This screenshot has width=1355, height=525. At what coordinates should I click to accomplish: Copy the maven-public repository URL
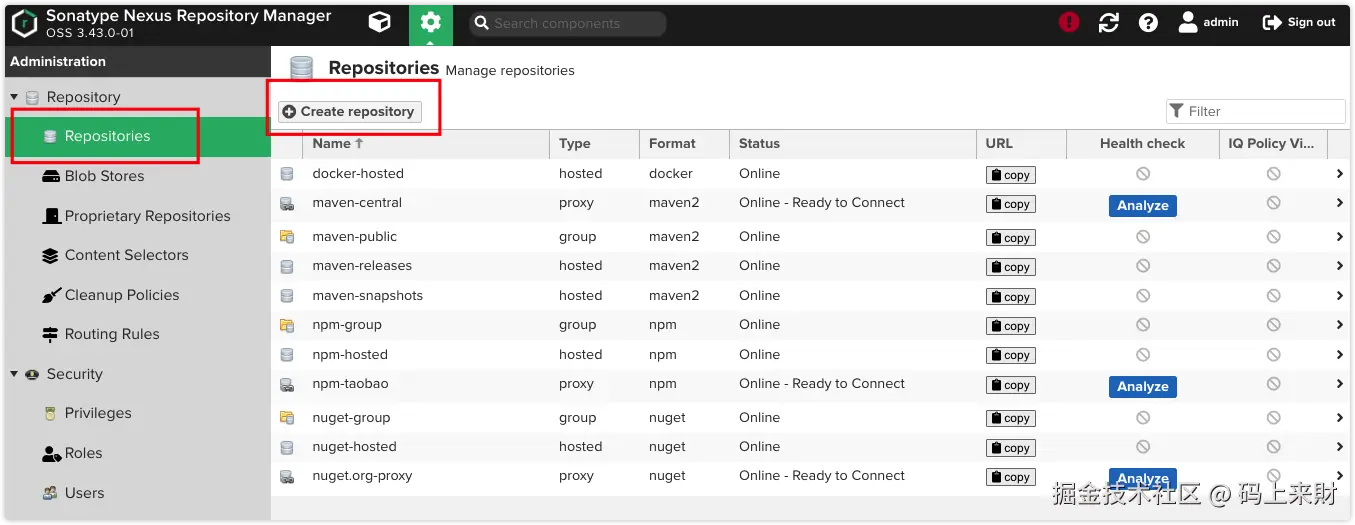[1010, 238]
